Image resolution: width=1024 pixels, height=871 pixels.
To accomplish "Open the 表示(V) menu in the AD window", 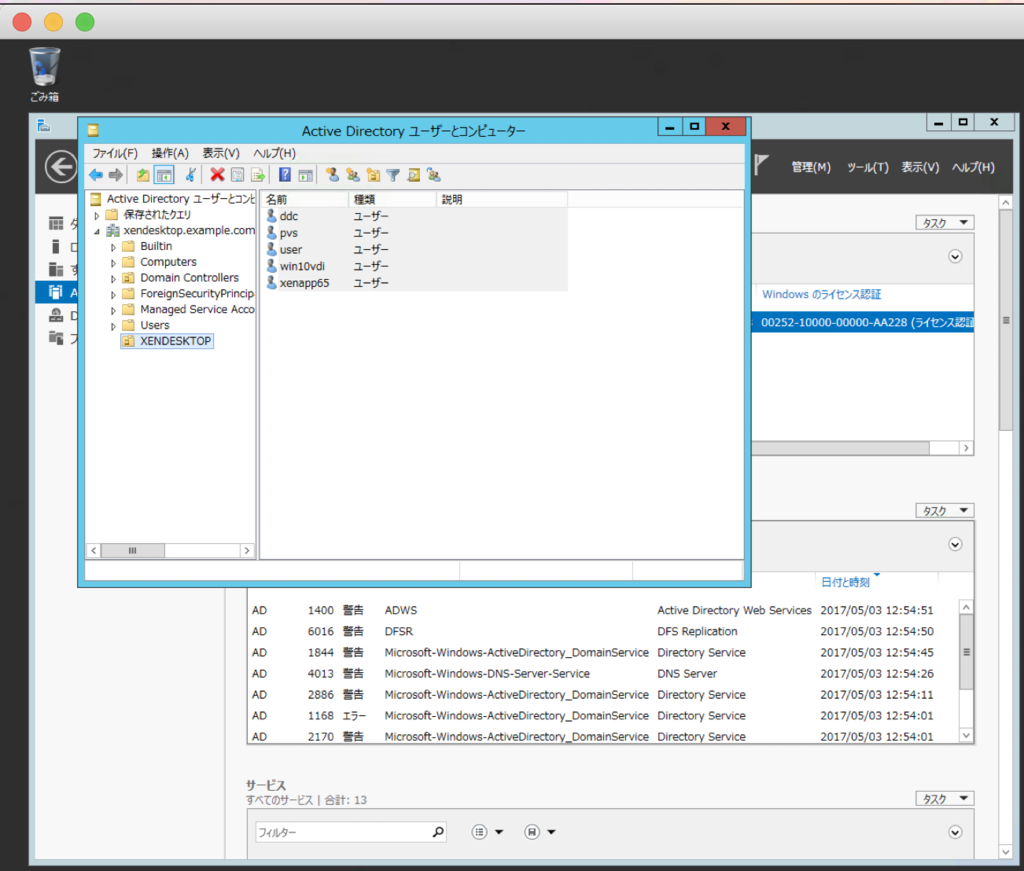I will pyautogui.click(x=221, y=153).
